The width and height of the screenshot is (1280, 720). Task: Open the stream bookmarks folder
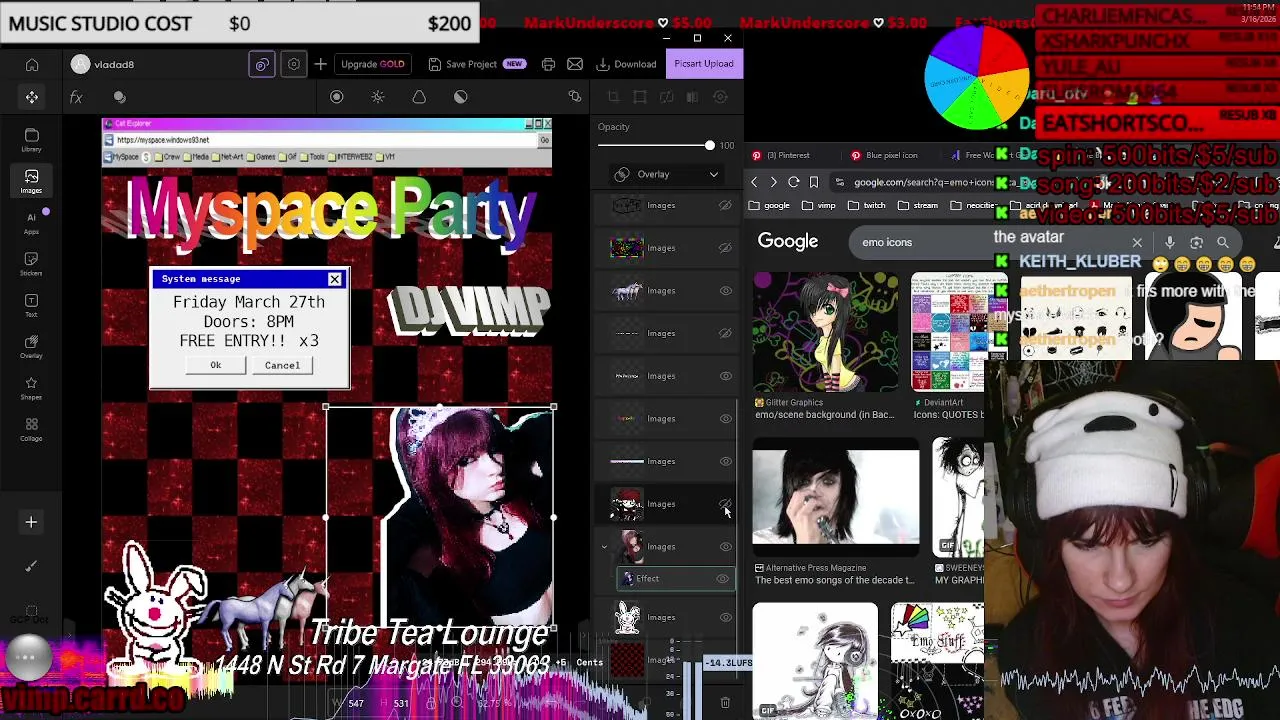[x=918, y=206]
